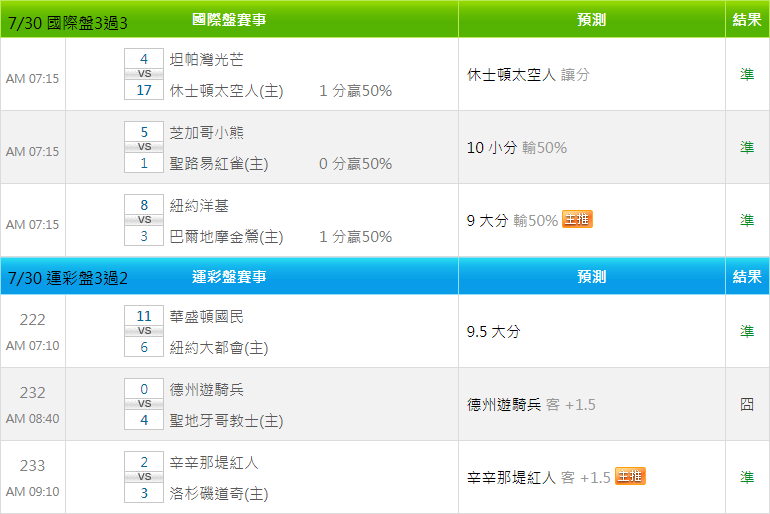Click result 準 for 紐約洋基 match
The height and width of the screenshot is (514, 770).
747,220
